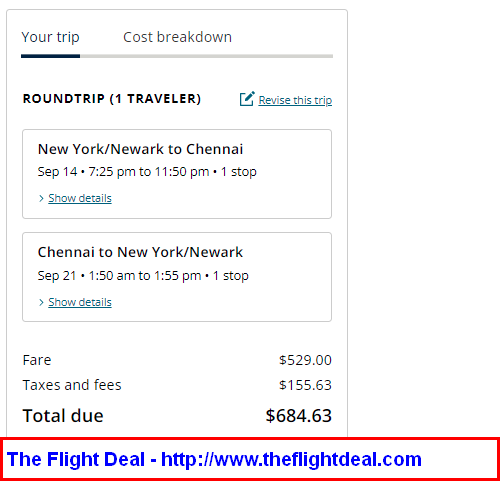The image size is (500, 481).
Task: Select the Sep 21 return time line
Action: pos(143,276)
